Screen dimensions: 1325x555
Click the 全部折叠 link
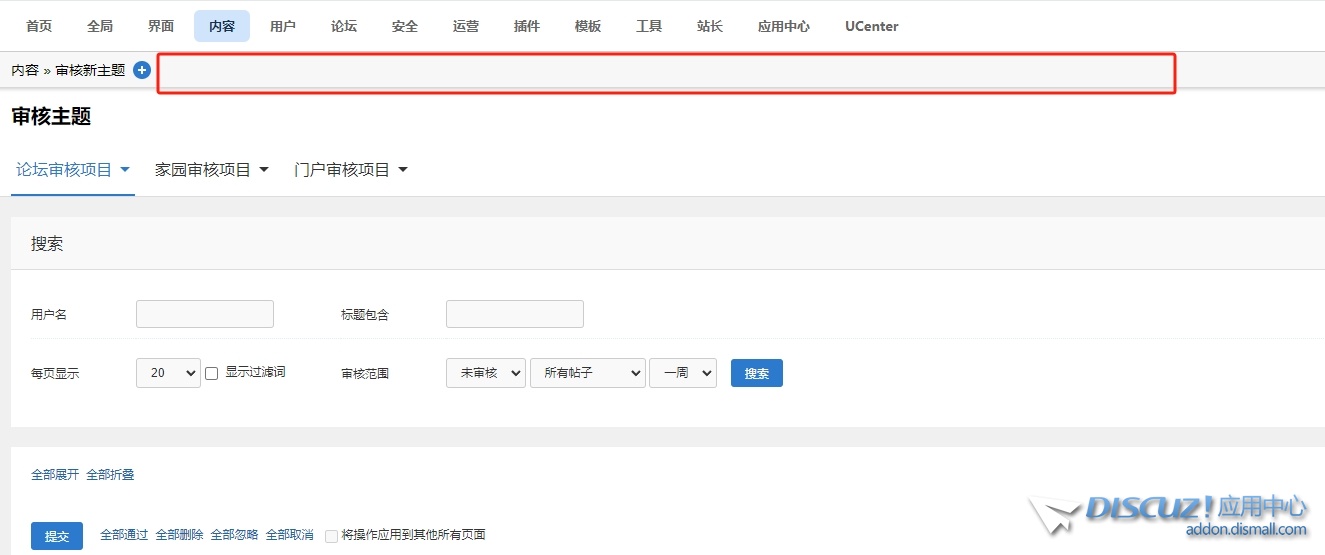coord(110,475)
